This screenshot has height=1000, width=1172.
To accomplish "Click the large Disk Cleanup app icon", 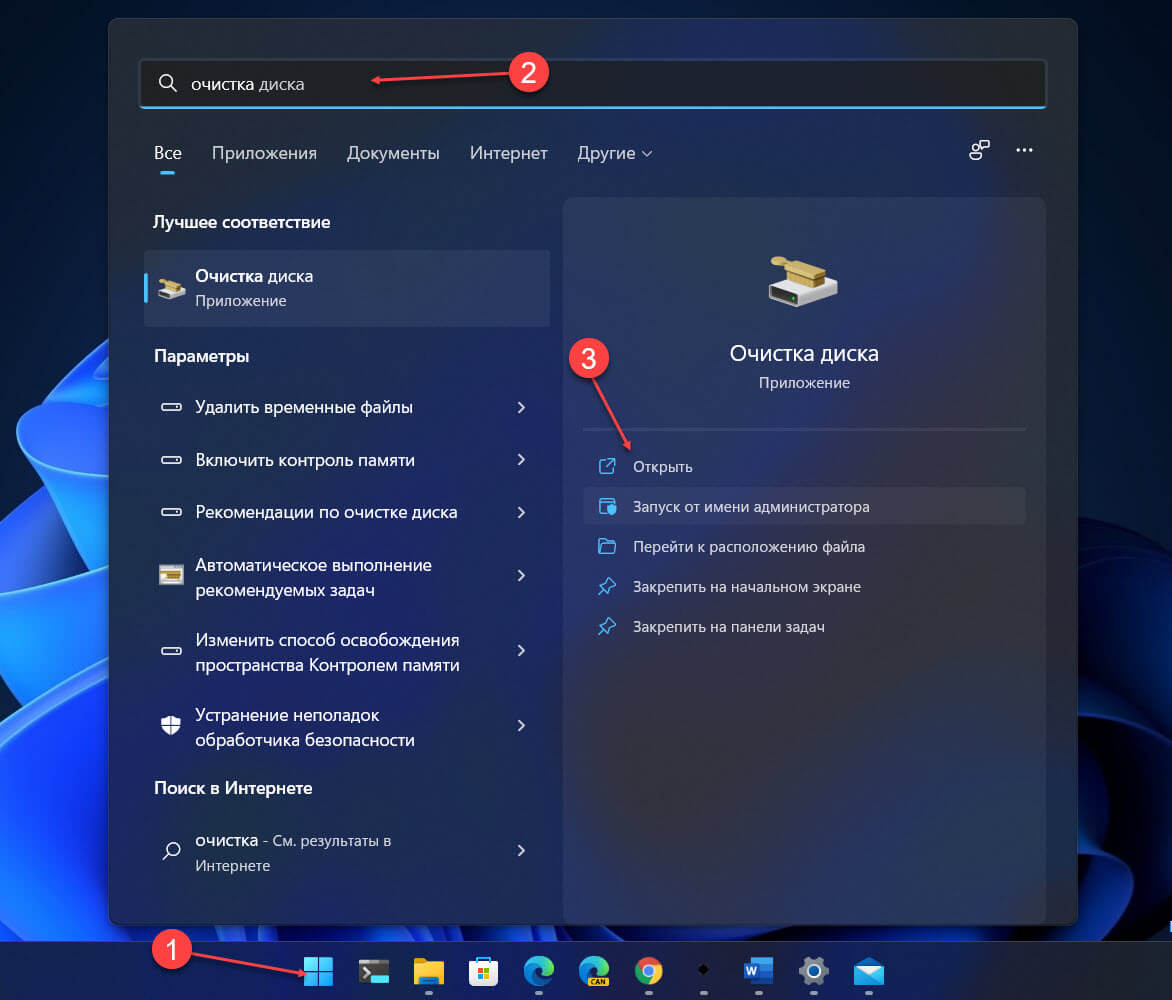I will (x=804, y=282).
